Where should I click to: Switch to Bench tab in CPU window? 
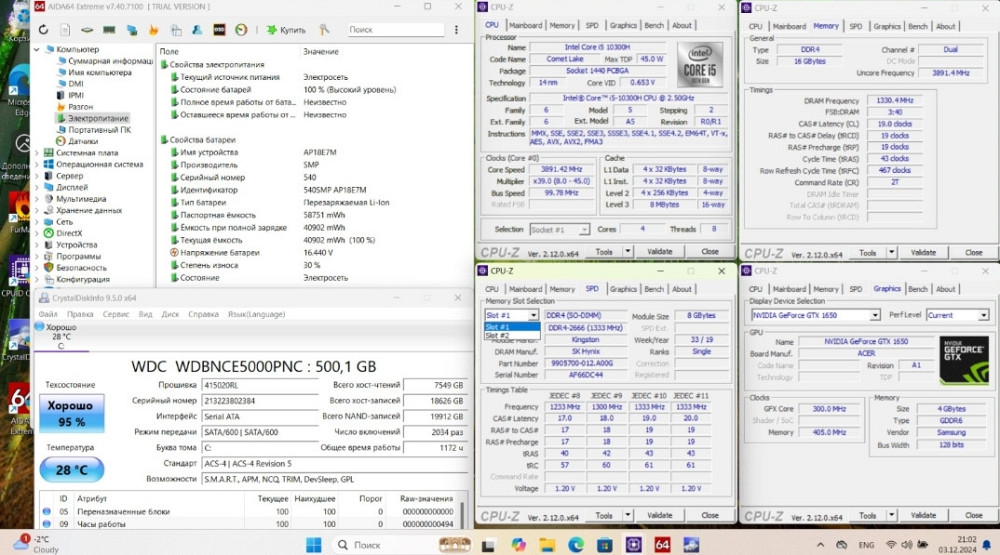tap(654, 26)
